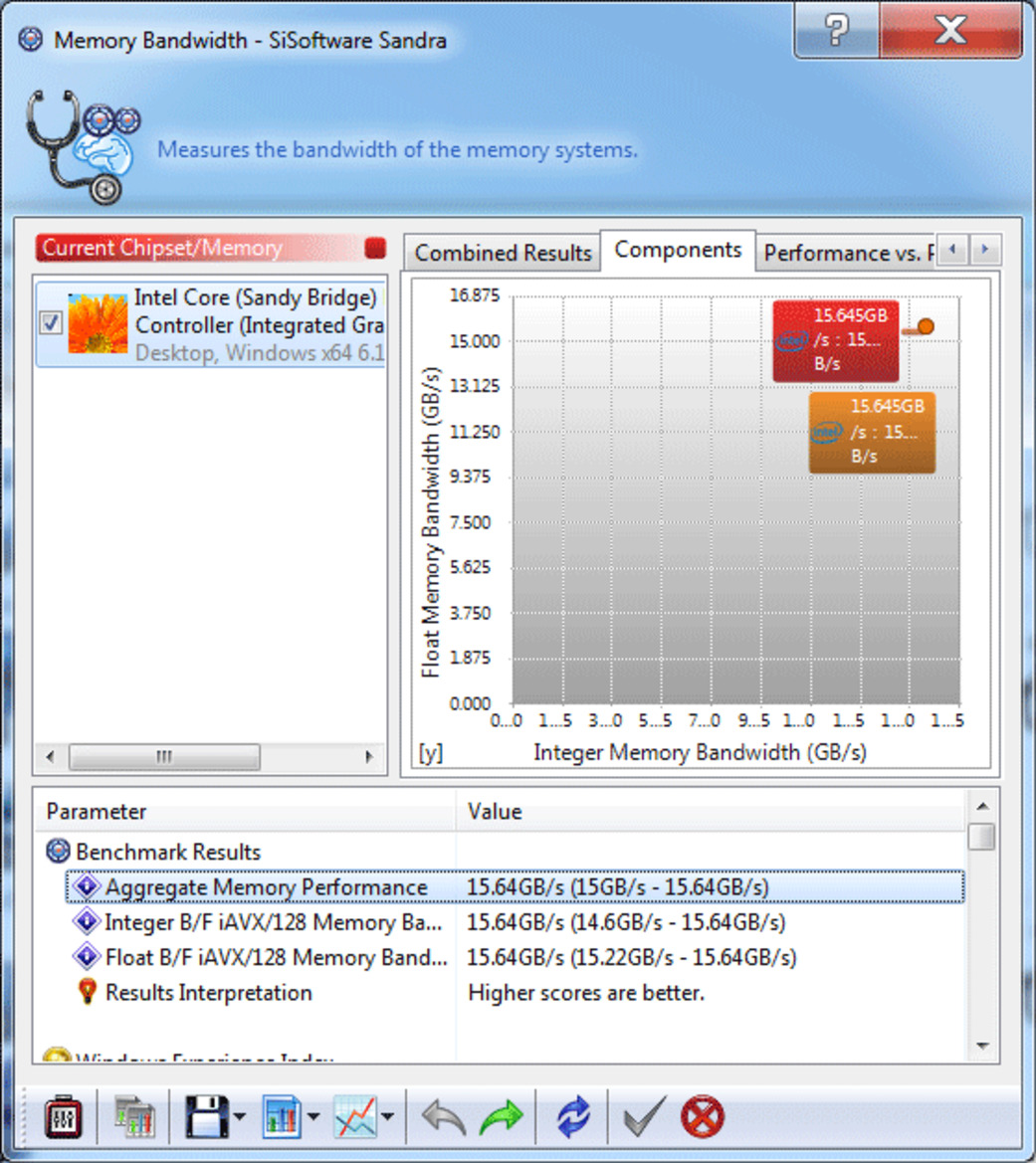Click the chipset list horizontal scrollbar thumb
The width and height of the screenshot is (1036, 1163).
point(164,756)
